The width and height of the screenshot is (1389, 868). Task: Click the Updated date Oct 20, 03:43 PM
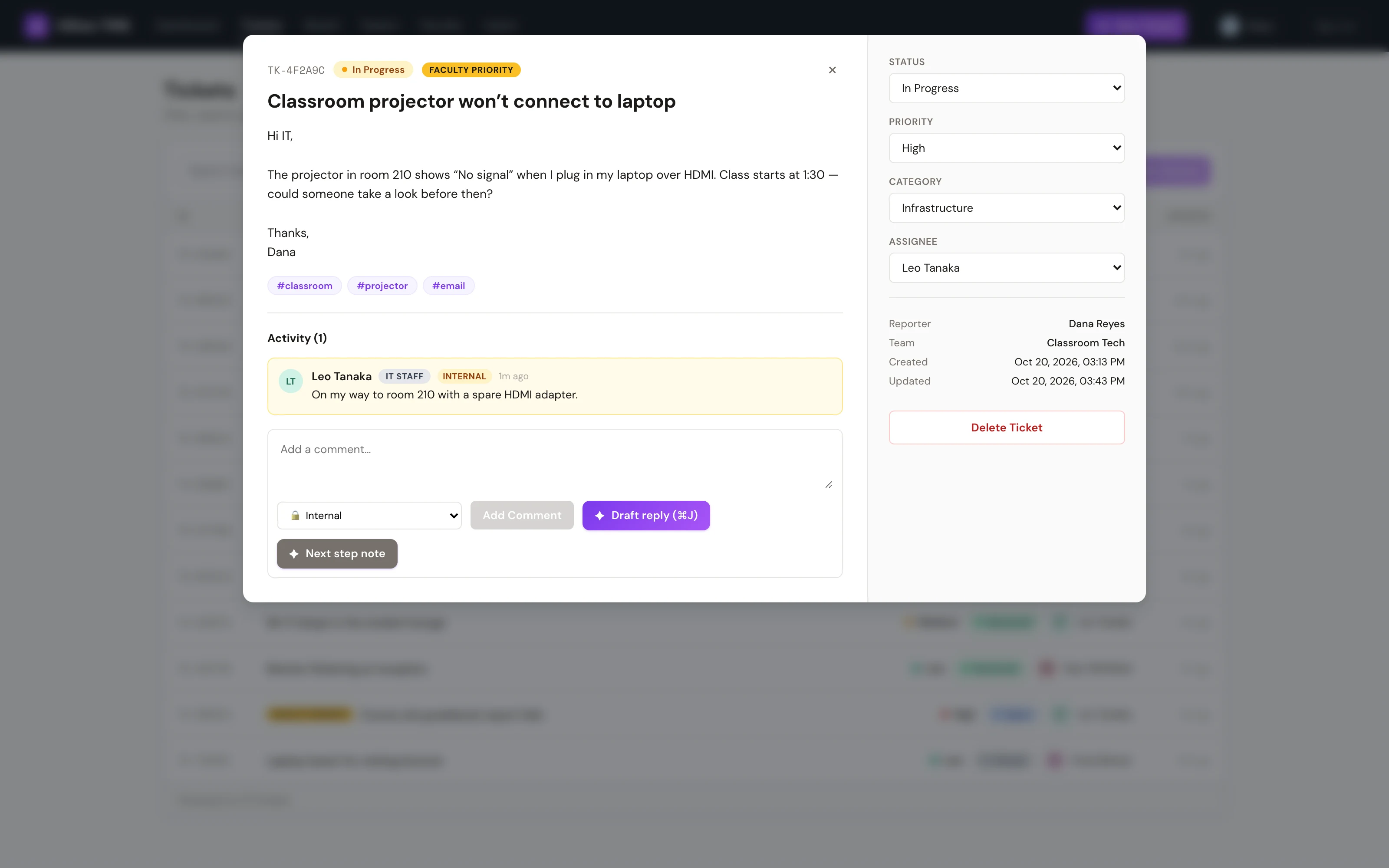coord(1068,381)
